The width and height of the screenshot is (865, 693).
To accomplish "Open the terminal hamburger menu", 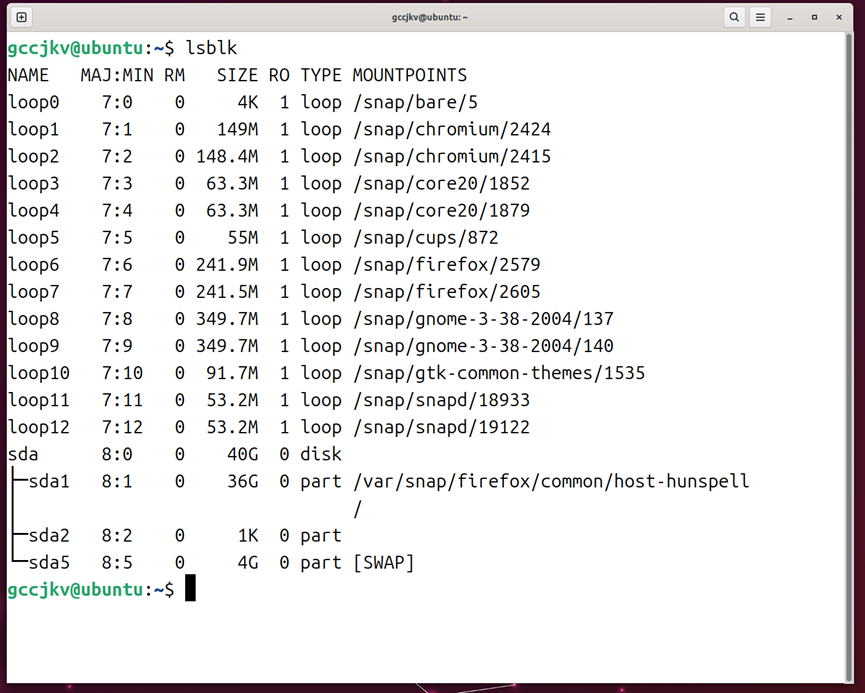I will pyautogui.click(x=760, y=17).
